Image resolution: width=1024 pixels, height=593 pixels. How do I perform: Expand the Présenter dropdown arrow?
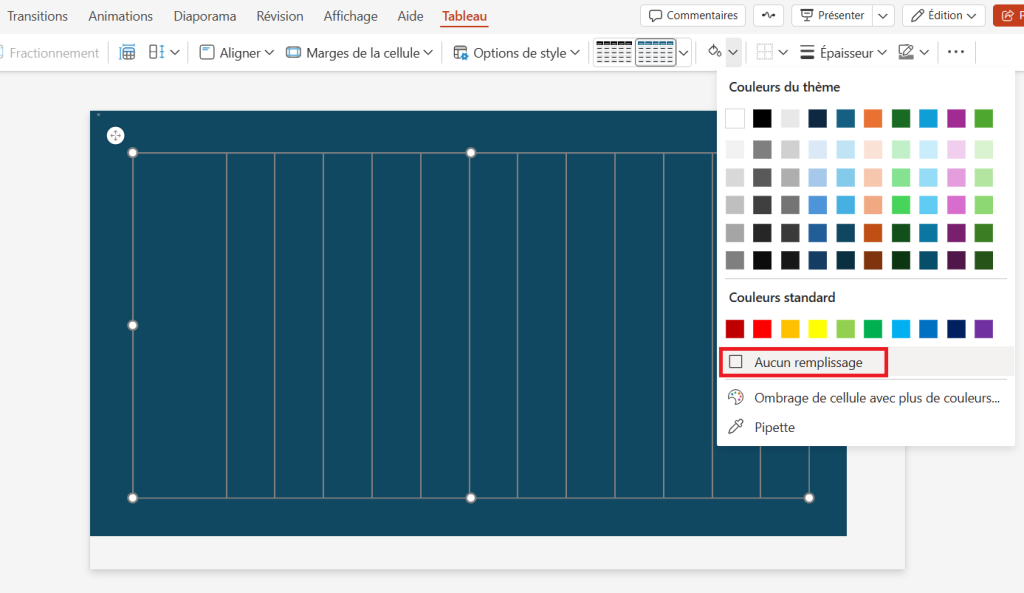click(883, 15)
